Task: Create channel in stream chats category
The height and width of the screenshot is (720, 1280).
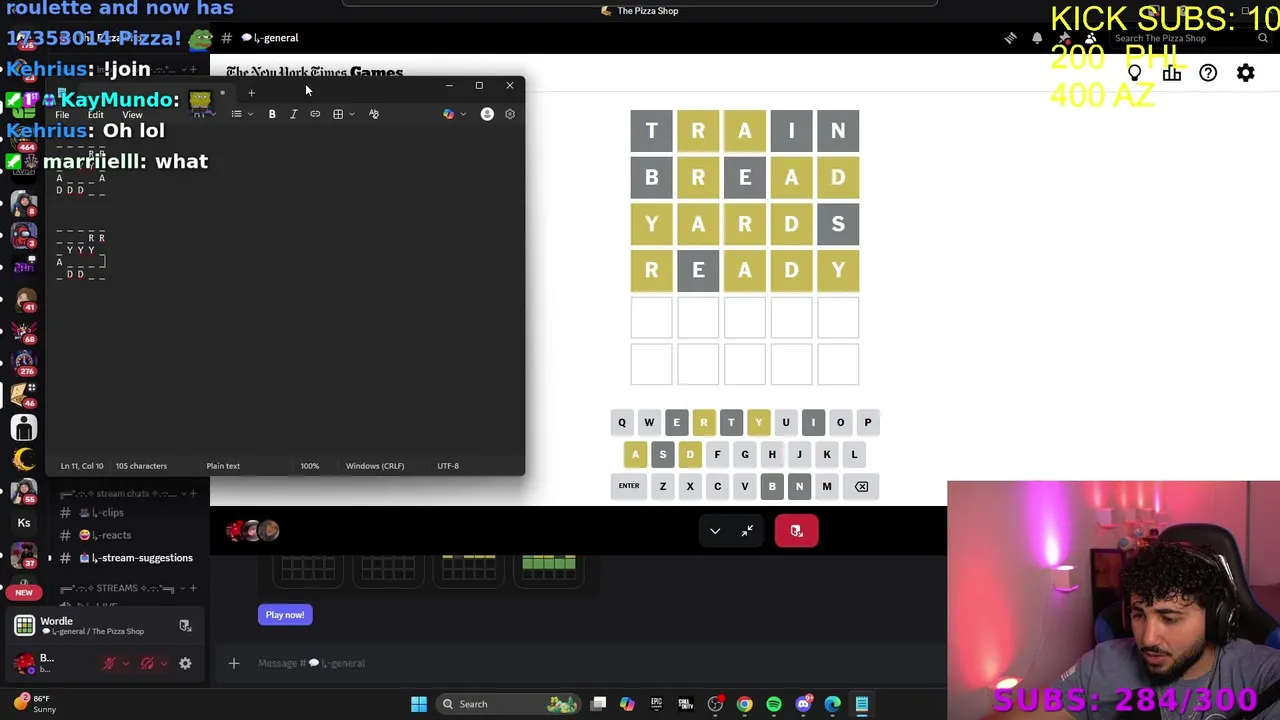Action: [x=193, y=493]
